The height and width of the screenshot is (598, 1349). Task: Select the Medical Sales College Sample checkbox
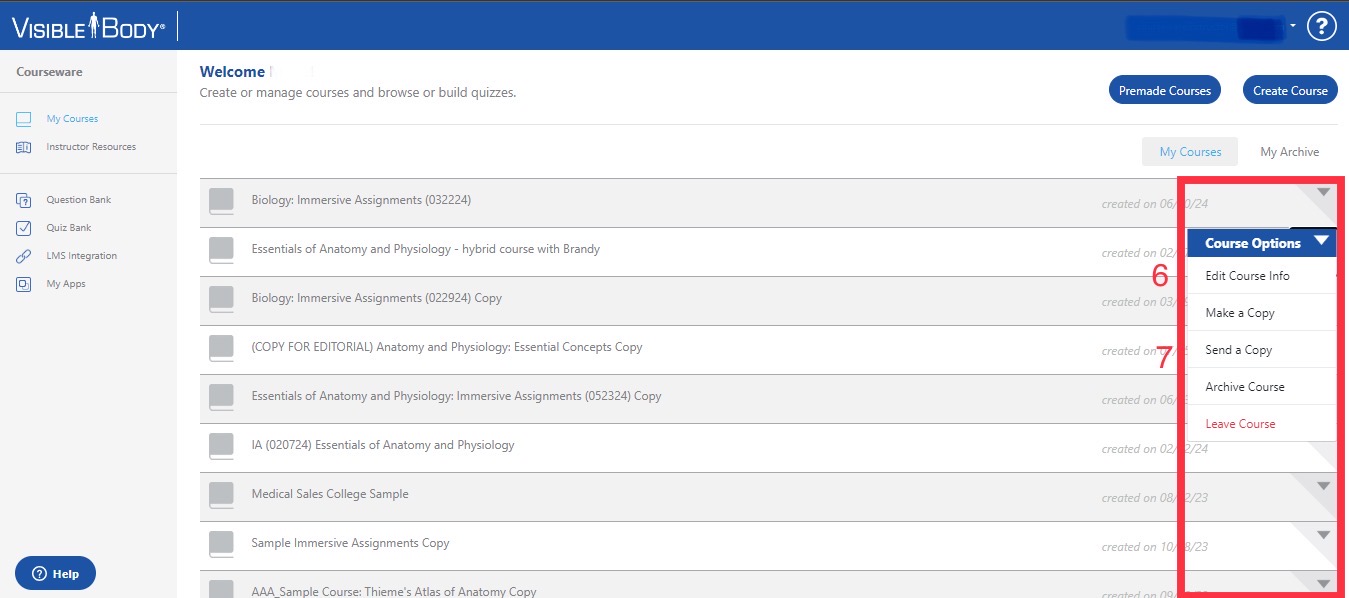tap(221, 494)
